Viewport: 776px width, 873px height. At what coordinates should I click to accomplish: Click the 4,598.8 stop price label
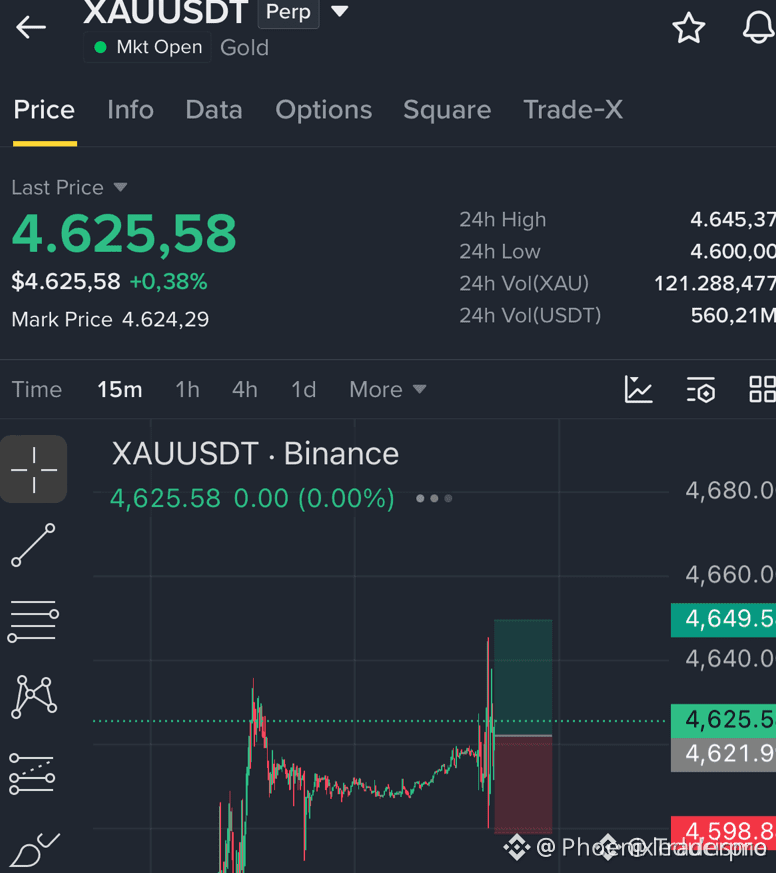723,831
